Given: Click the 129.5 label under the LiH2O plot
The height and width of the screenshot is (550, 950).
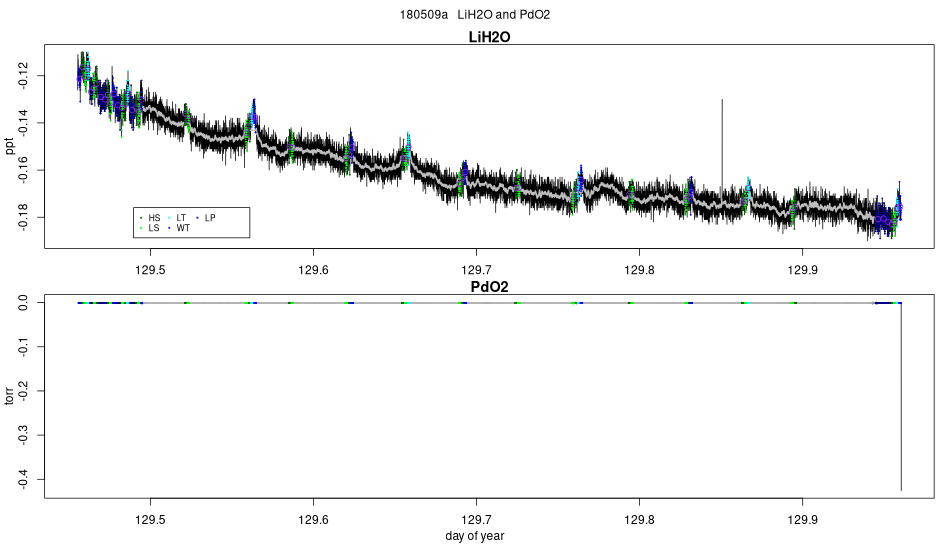Looking at the screenshot, I should tap(150, 270).
